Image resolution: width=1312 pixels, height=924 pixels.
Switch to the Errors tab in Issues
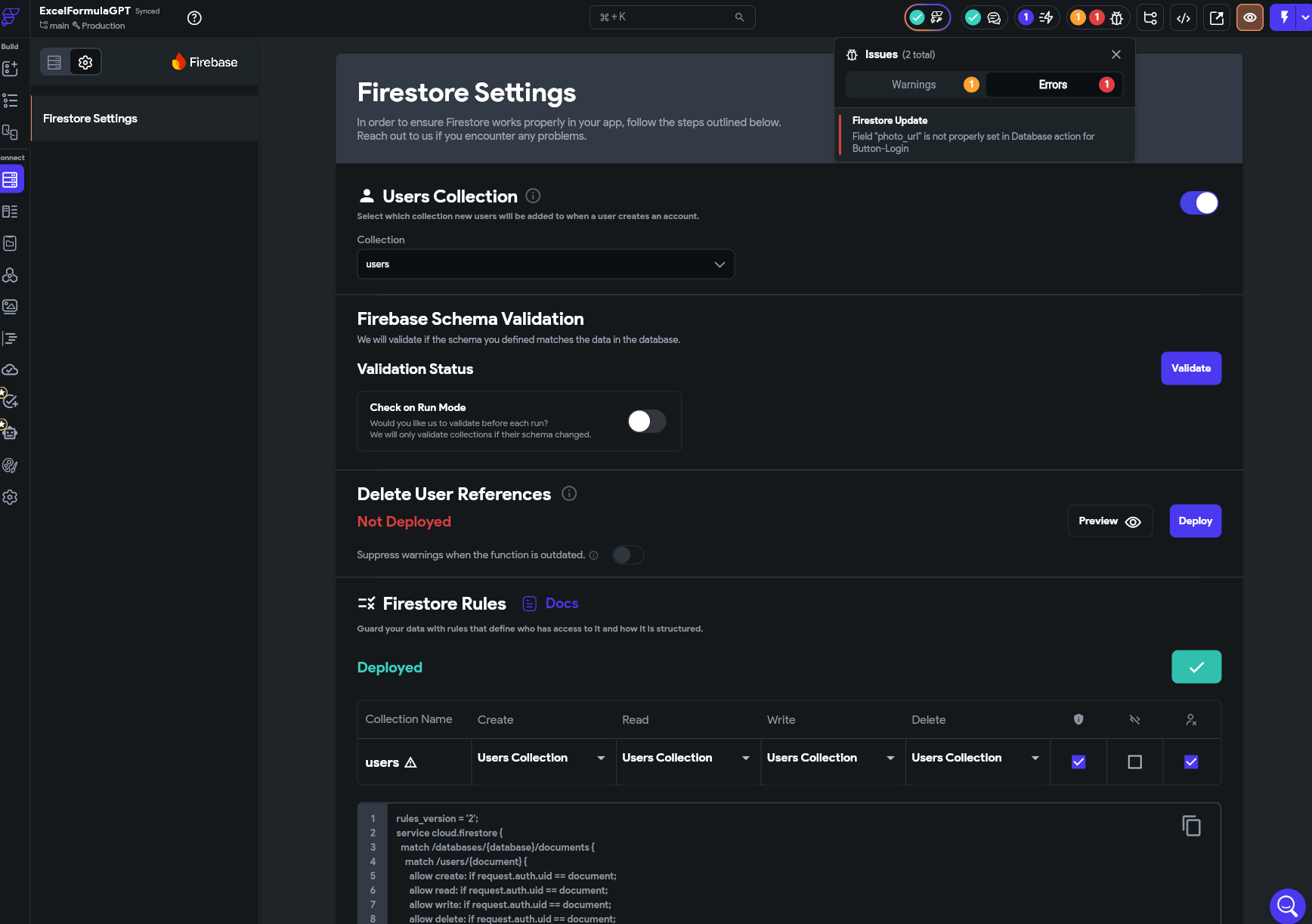(1054, 85)
